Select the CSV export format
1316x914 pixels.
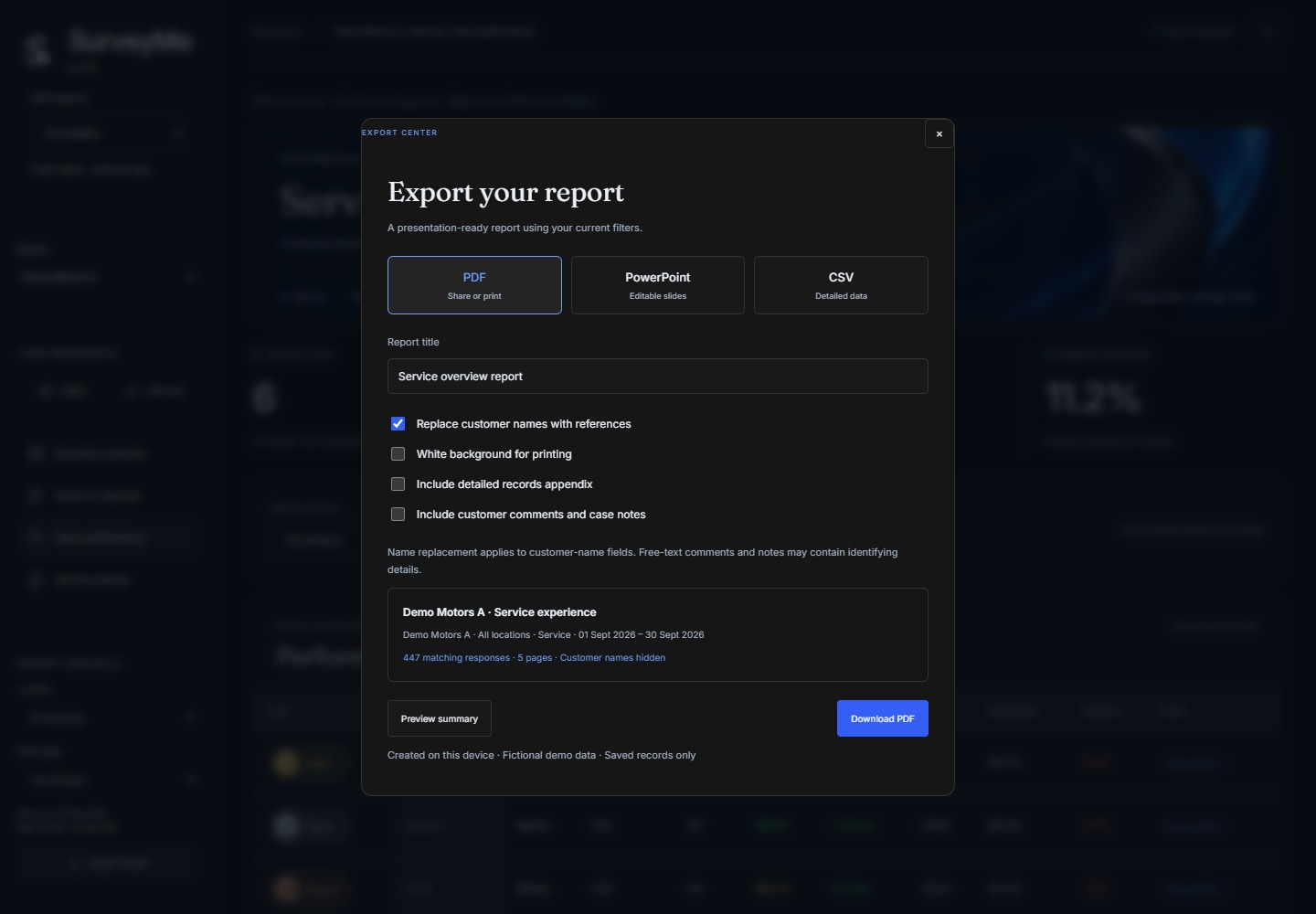[841, 285]
